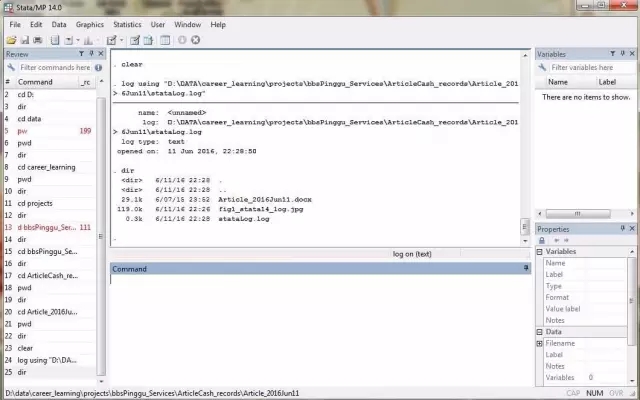Click the Command column header in Review
The width and height of the screenshot is (640, 400).
tap(47, 82)
